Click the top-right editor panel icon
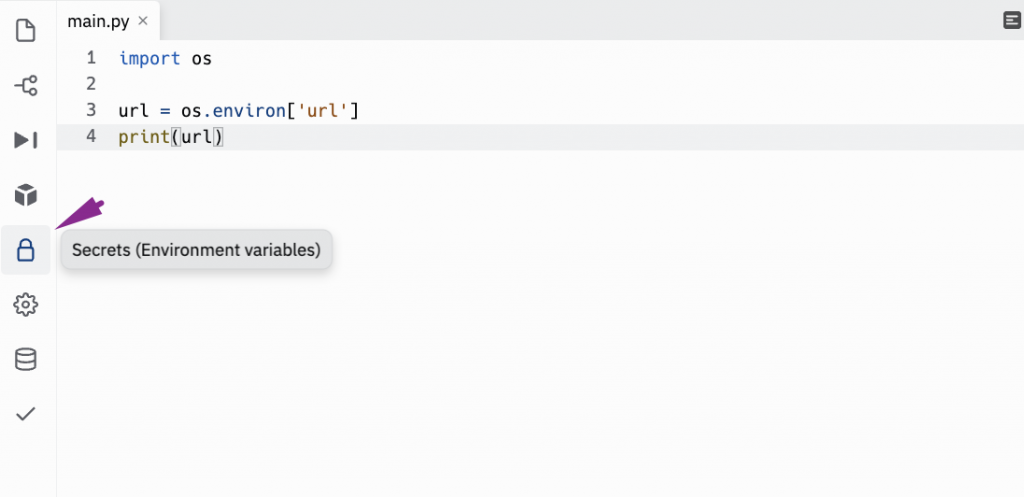Viewport: 1024px width, 497px height. coord(1011,20)
